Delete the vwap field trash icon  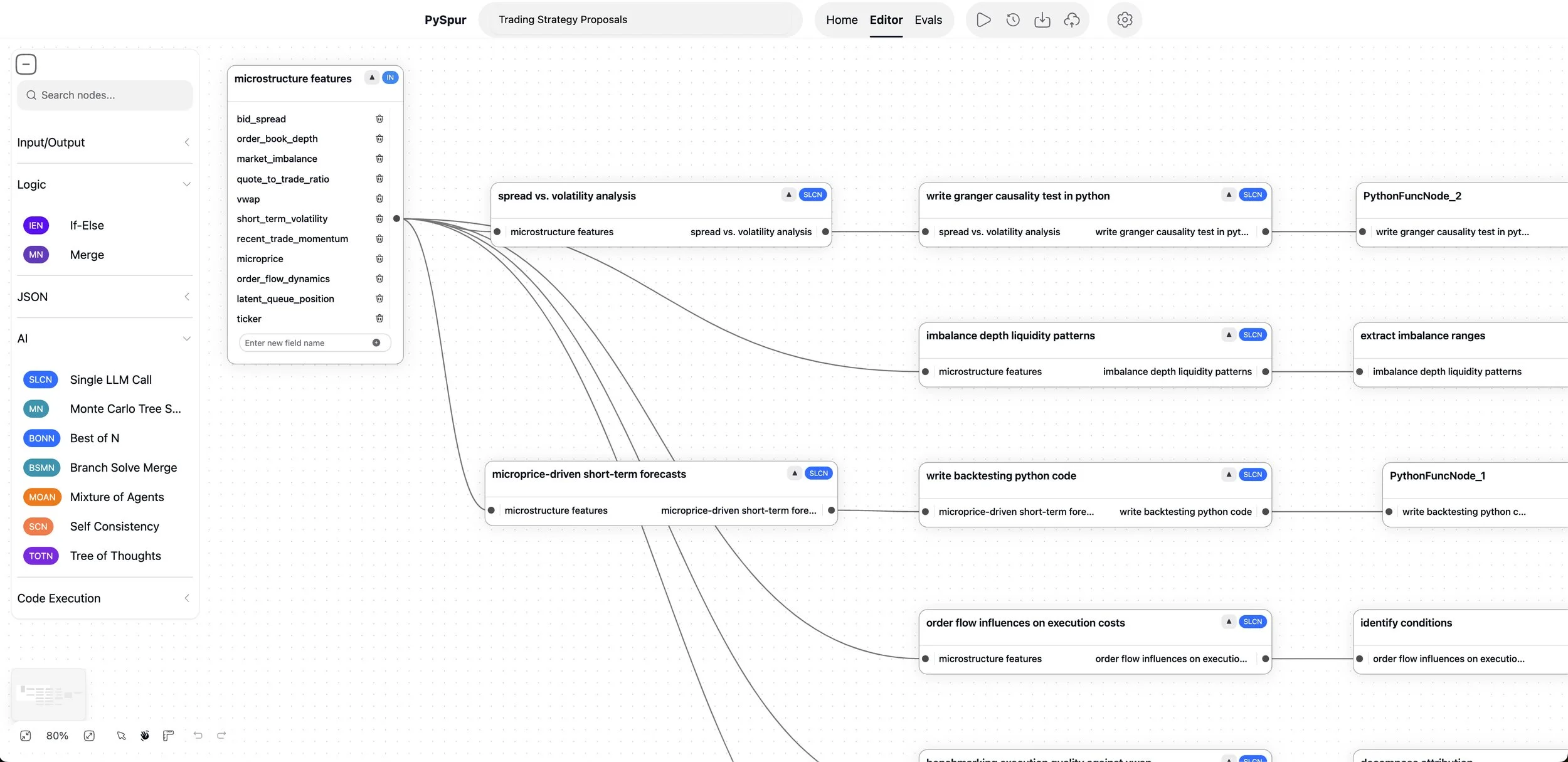(x=379, y=199)
